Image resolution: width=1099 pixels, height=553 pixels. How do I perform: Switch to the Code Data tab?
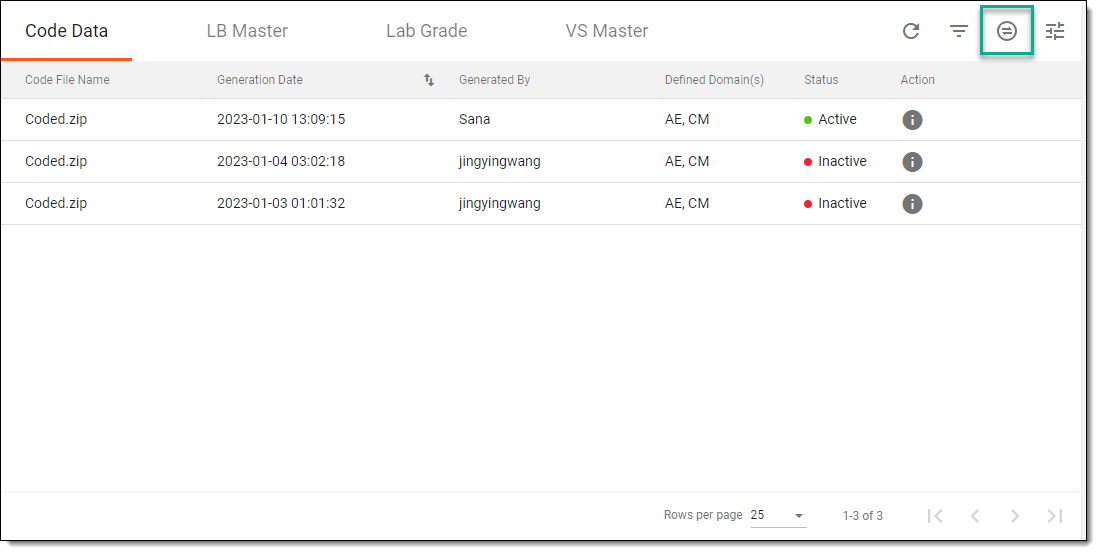[67, 31]
